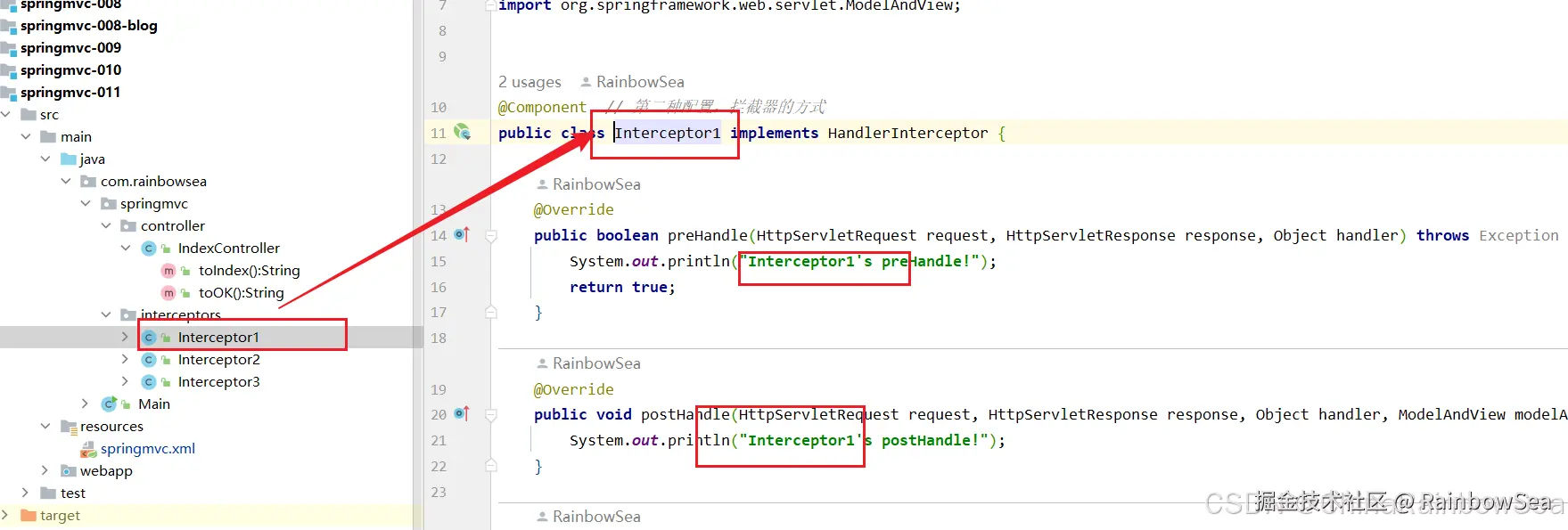Screen dimensions: 1568x530
Task: Open the toIndex():String method
Action: [249, 271]
